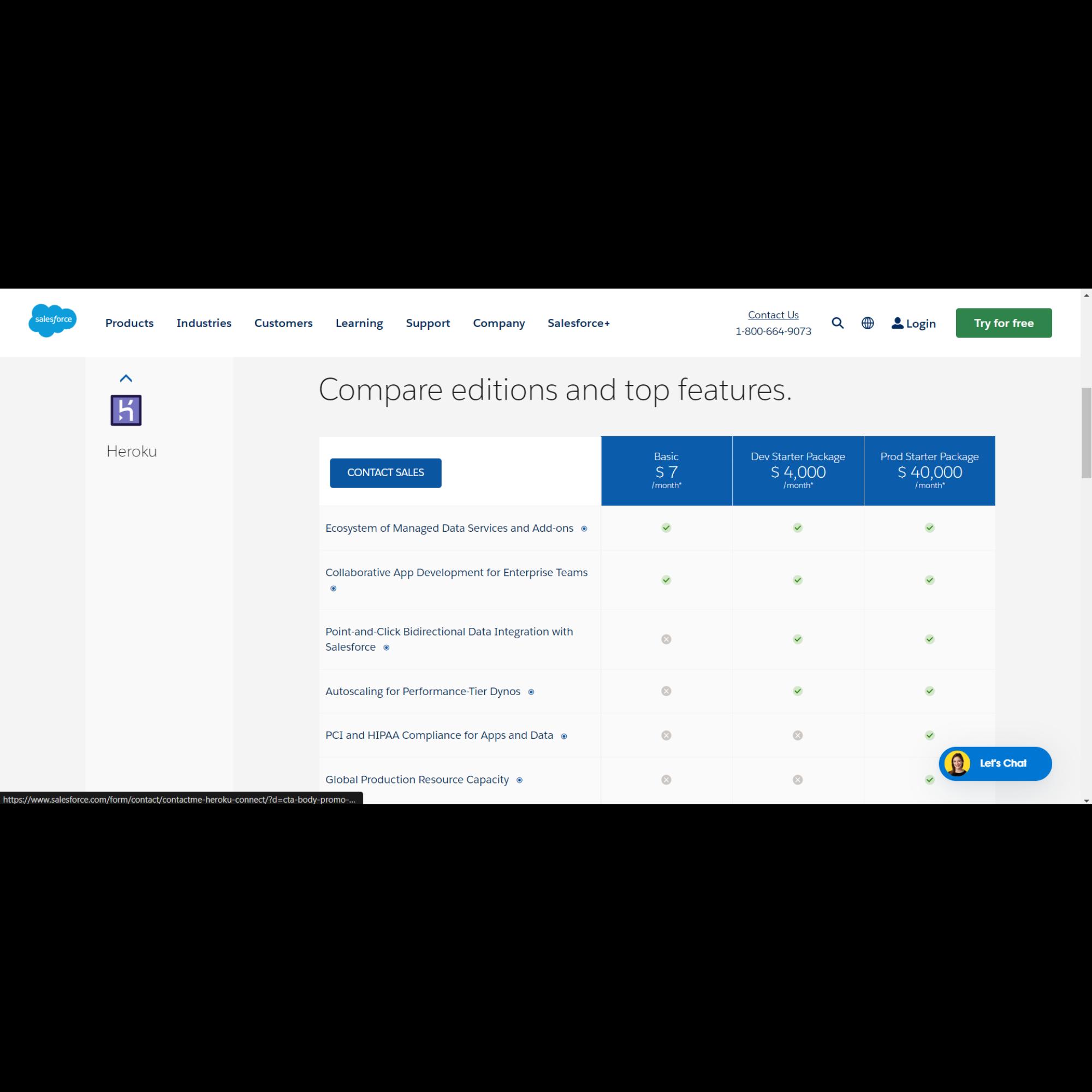Click Prod Starter checkmark for PCI and HIPAA
The image size is (1092, 1092).
pyautogui.click(x=929, y=735)
